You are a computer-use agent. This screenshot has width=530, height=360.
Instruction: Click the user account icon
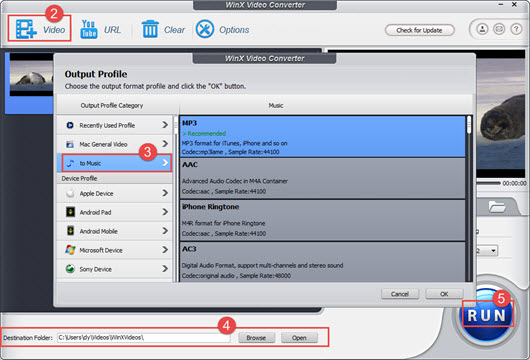click(482, 29)
